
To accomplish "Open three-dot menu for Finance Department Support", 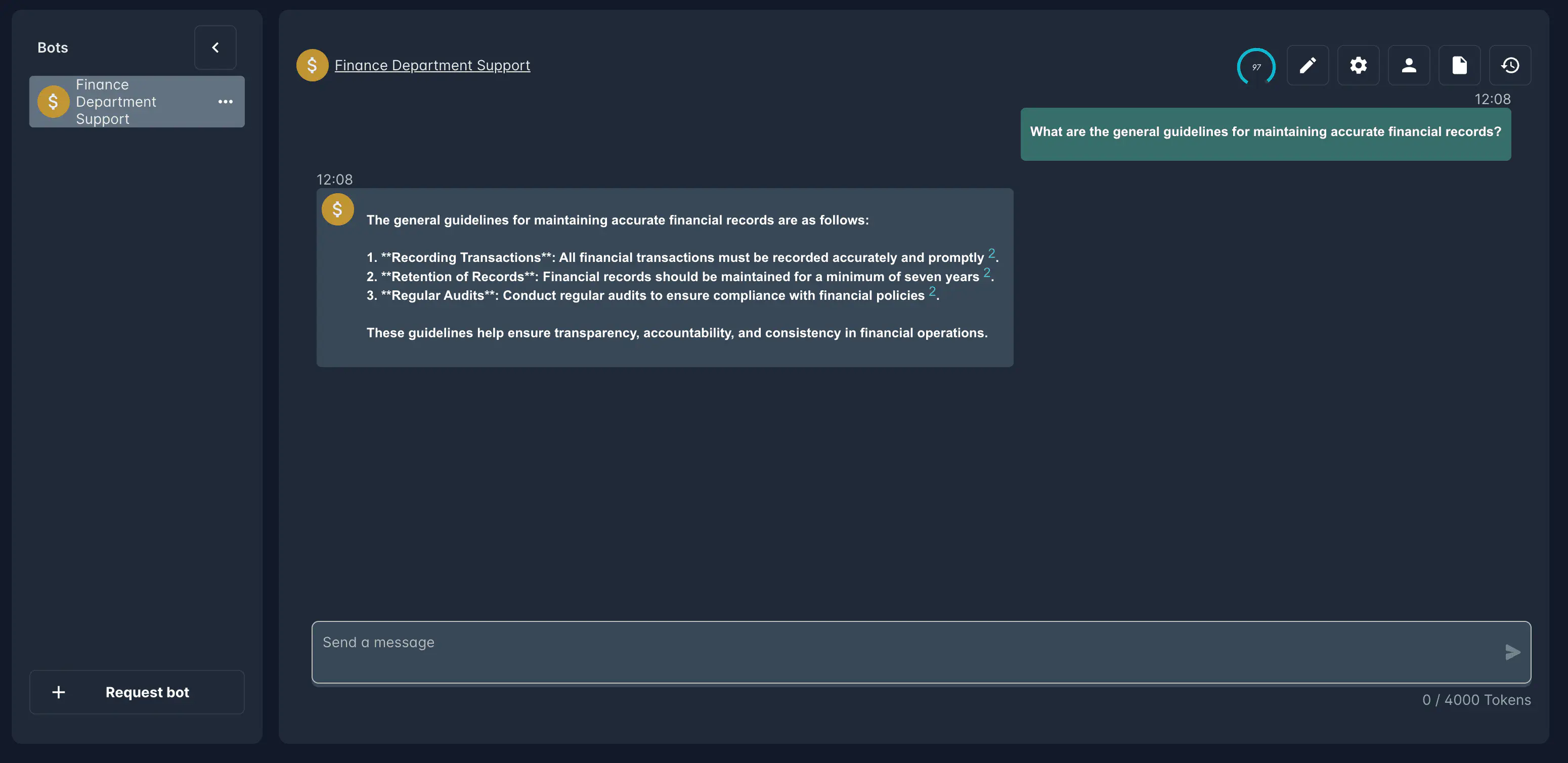I will coord(225,102).
